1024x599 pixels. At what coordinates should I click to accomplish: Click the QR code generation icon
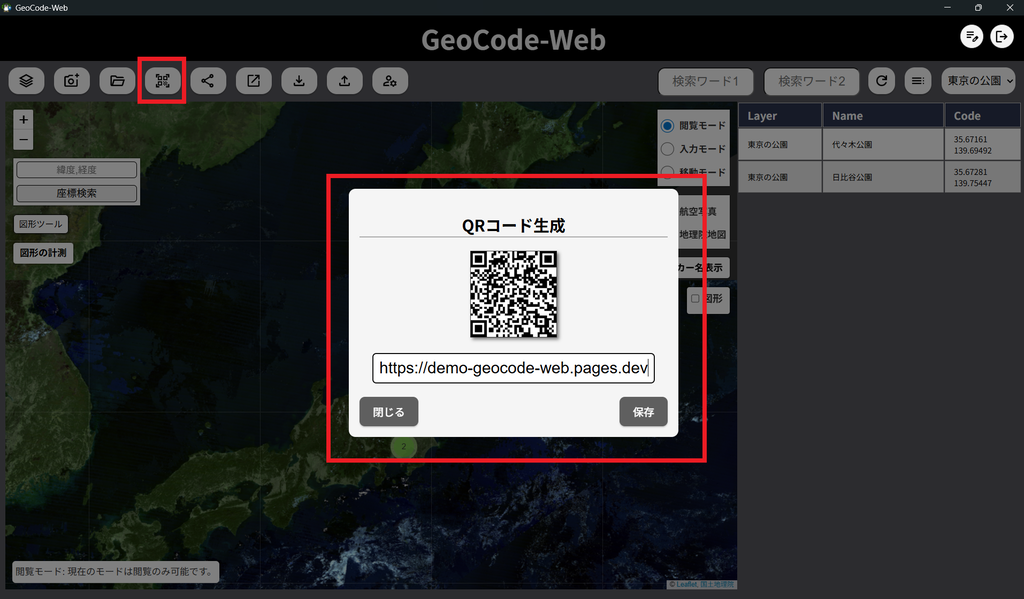tap(163, 81)
